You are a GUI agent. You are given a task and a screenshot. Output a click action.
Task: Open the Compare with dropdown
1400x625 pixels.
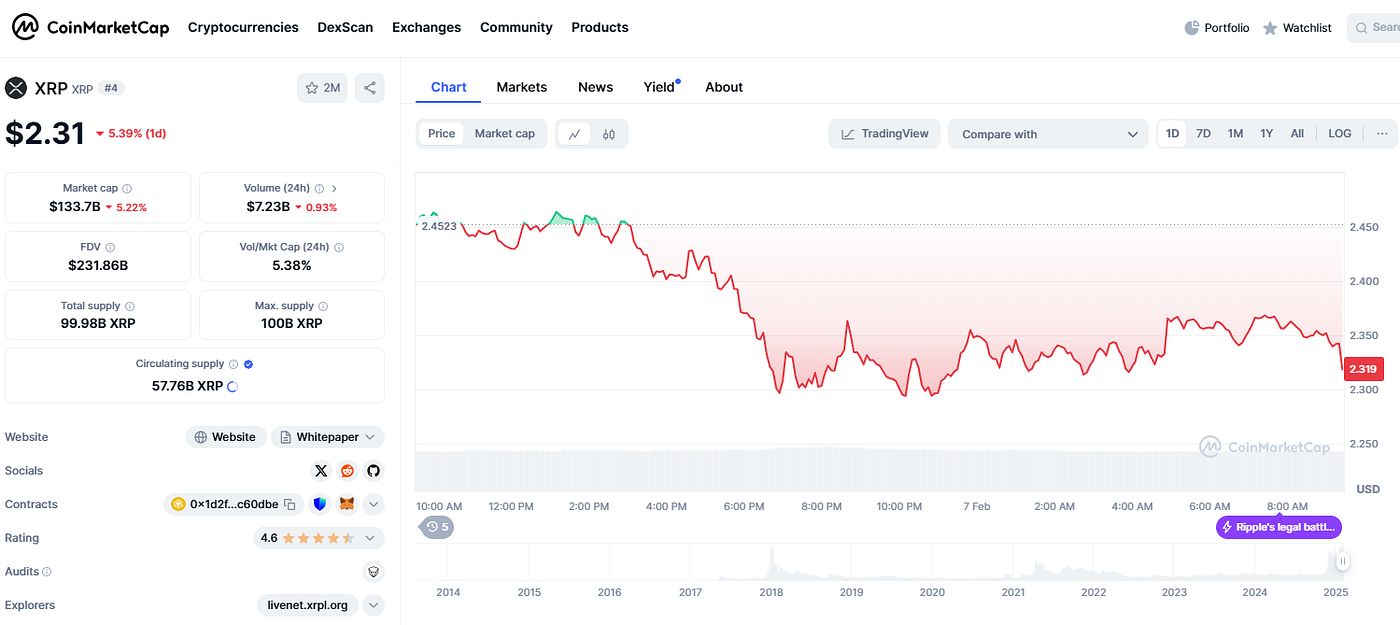(1049, 134)
